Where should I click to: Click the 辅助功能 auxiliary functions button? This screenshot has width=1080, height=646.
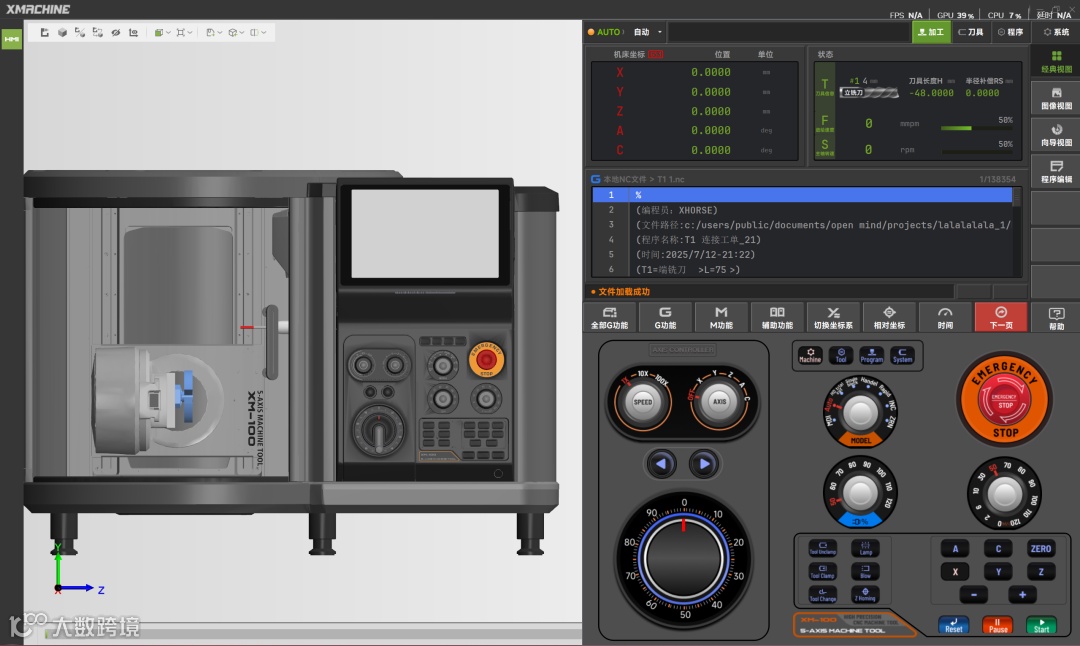[777, 317]
